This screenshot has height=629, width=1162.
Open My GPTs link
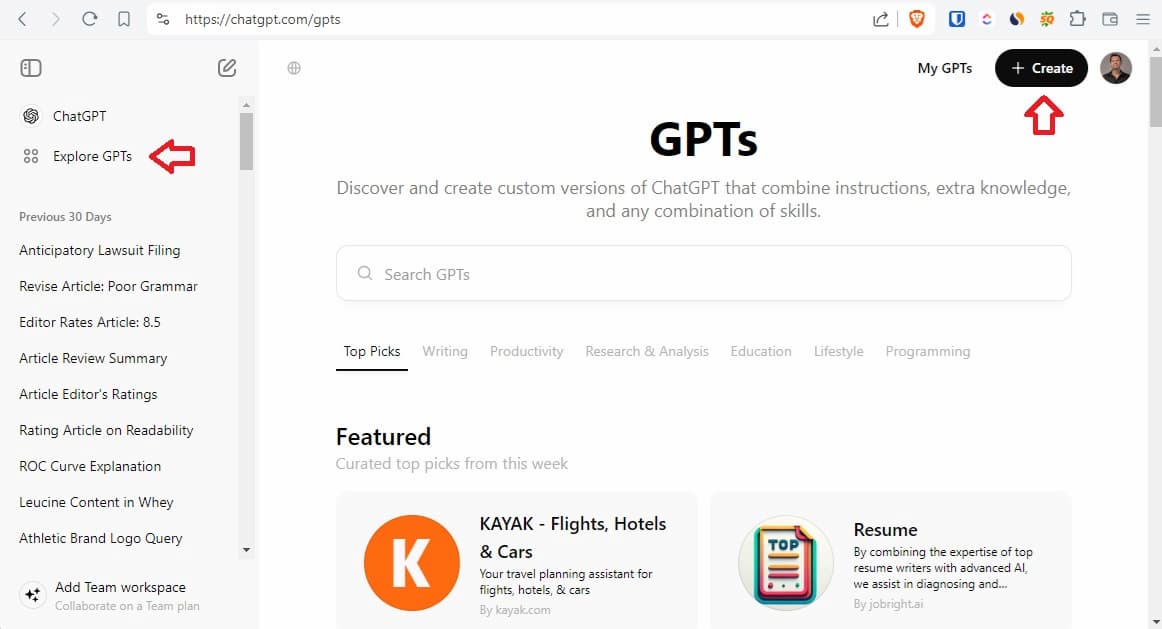(x=945, y=68)
